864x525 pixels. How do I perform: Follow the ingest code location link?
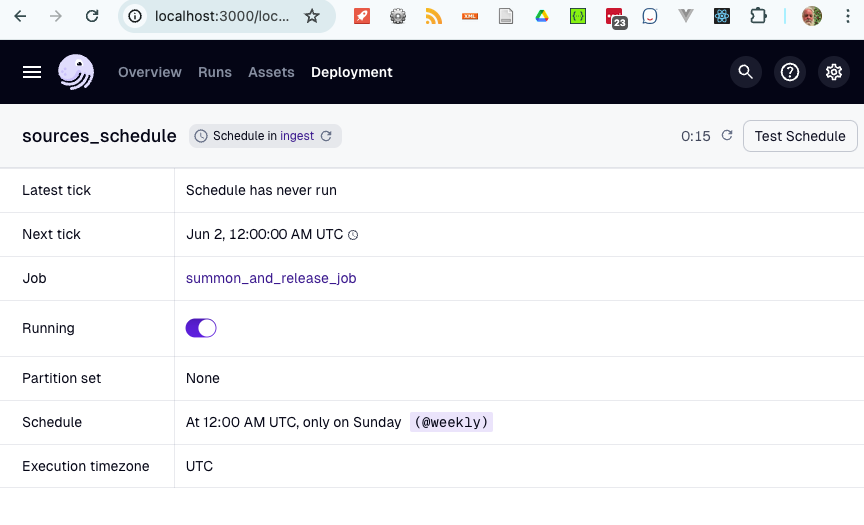click(297, 136)
